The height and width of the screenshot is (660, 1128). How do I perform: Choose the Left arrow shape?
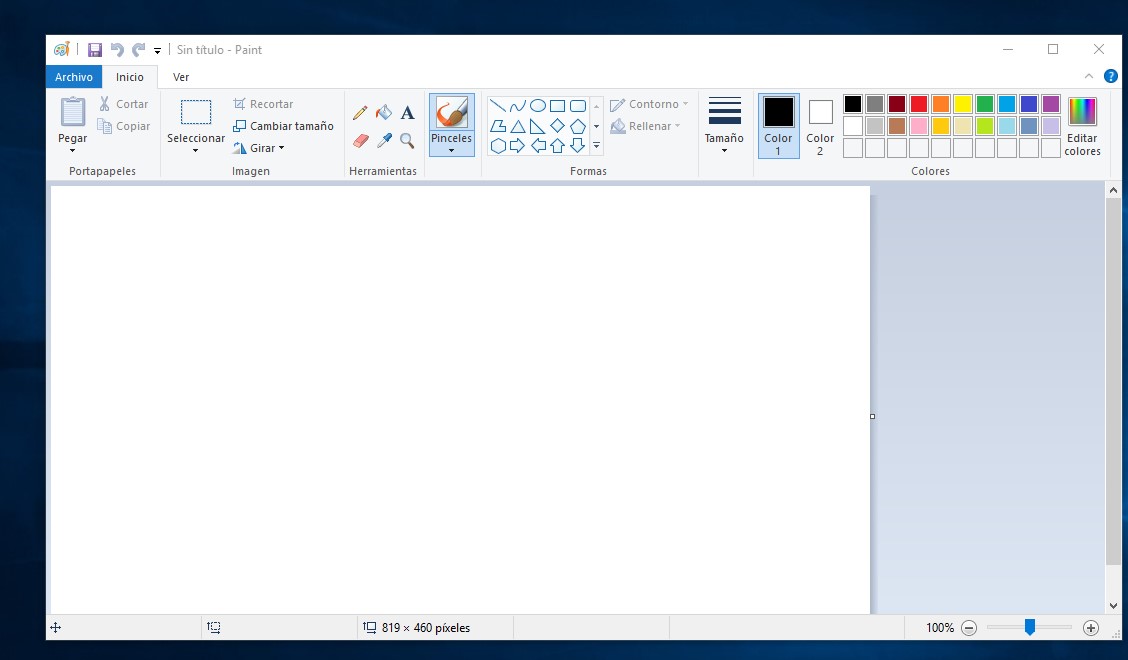point(537,146)
